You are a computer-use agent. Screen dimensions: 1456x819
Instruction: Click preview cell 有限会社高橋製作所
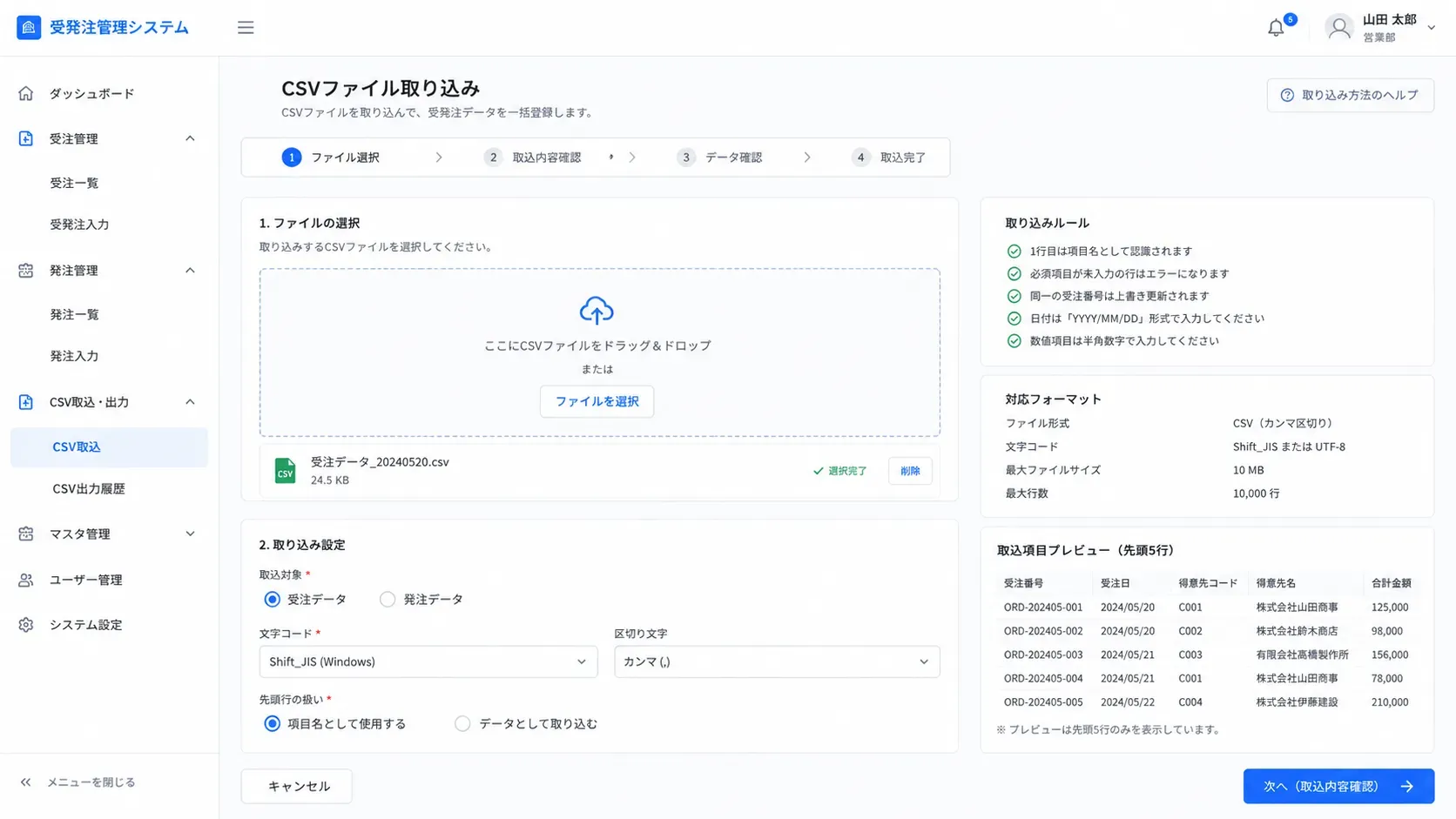point(1302,655)
